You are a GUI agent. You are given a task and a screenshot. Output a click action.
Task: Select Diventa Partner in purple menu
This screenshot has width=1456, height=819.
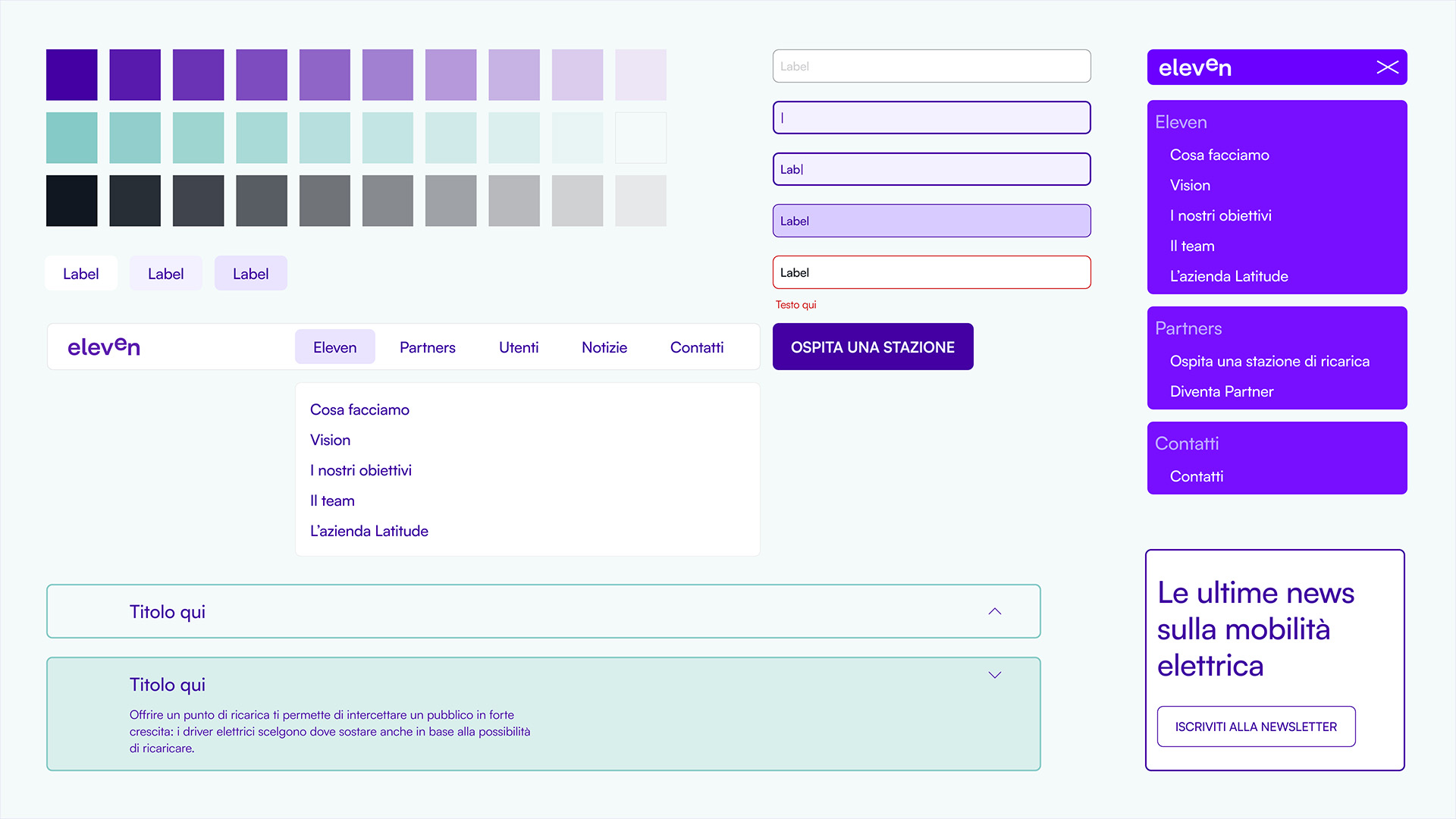coord(1221,391)
